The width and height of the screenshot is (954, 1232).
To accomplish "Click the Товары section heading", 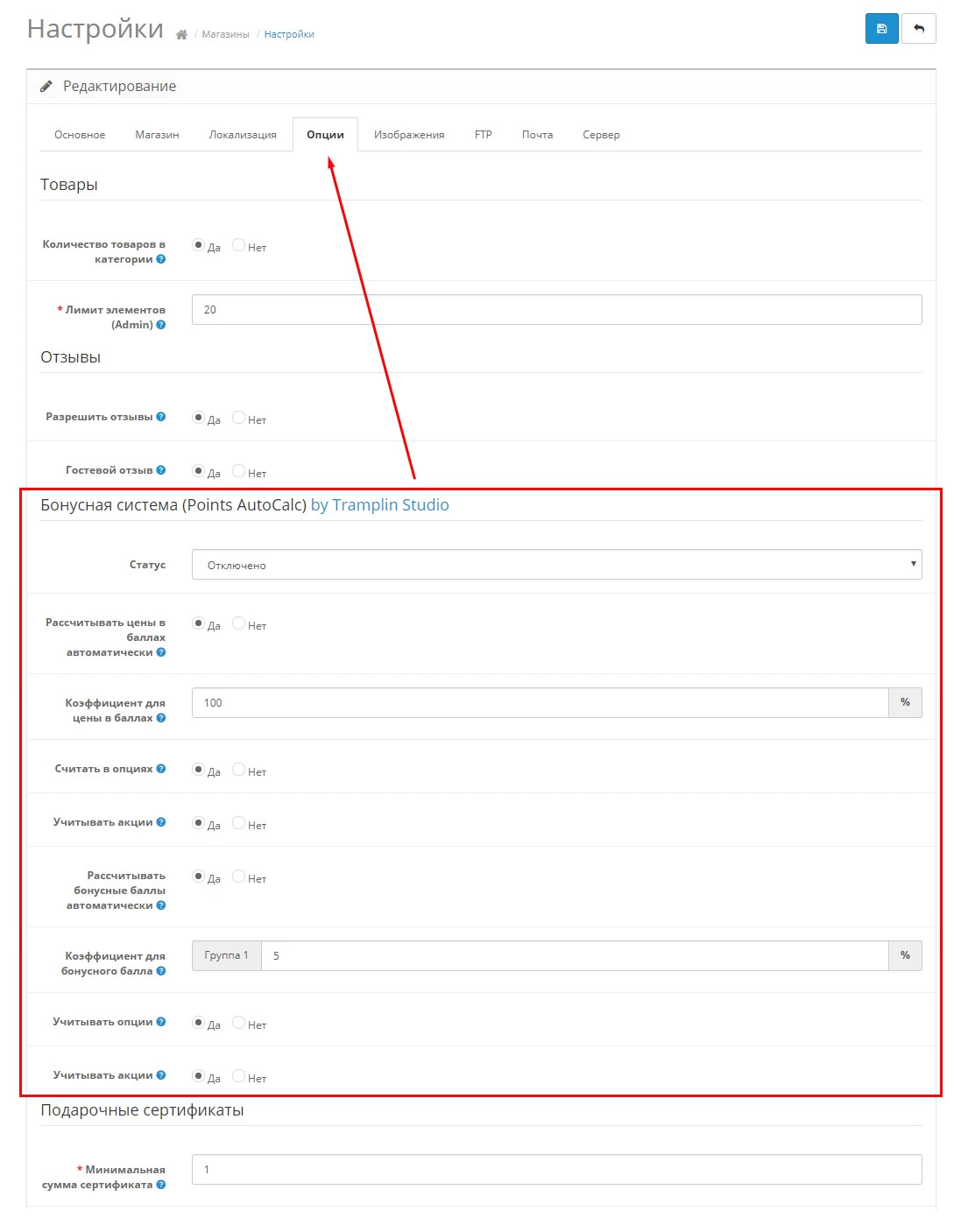I will pos(69,185).
